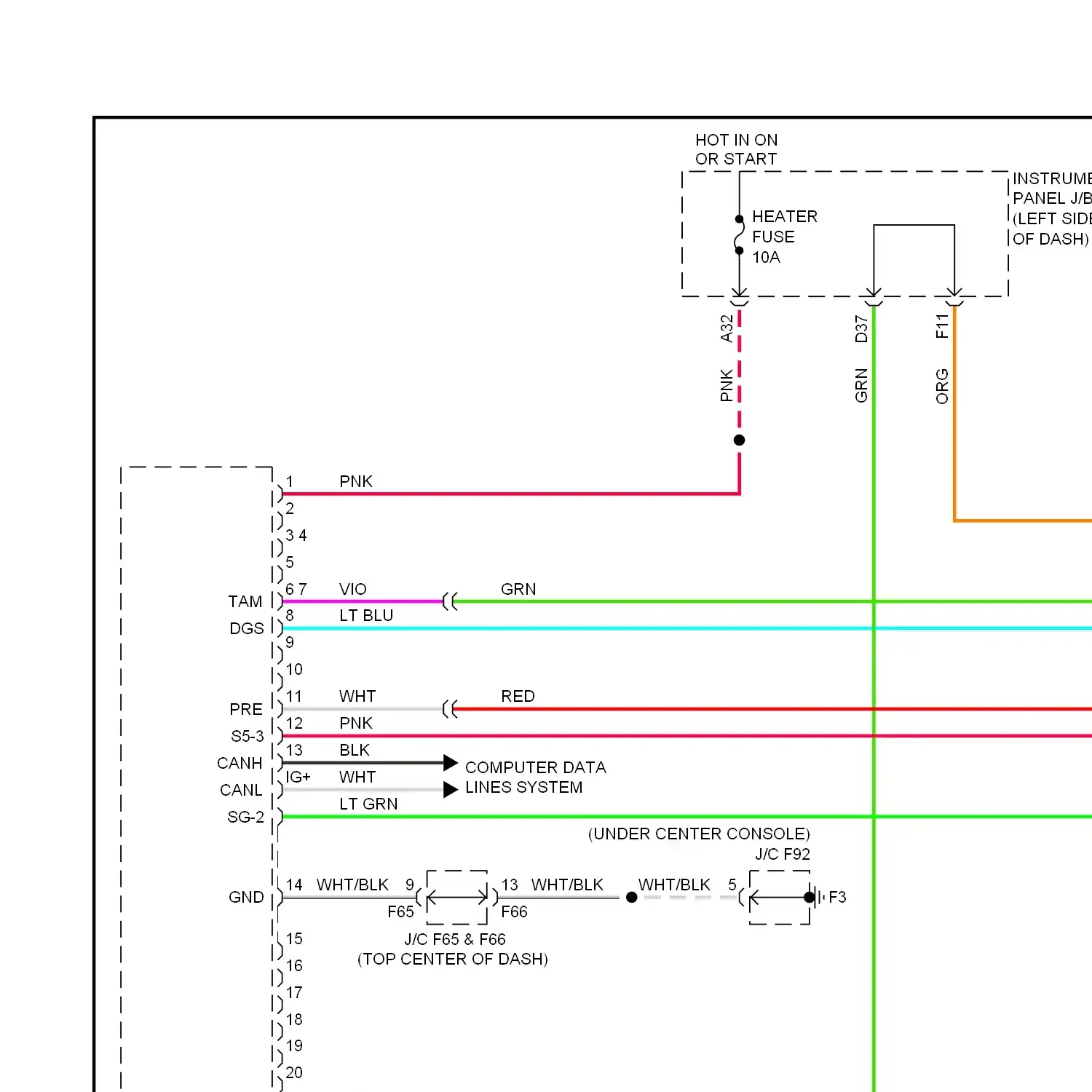
Task: Click pin number 9 at F65 connector
Action: [x=410, y=885]
